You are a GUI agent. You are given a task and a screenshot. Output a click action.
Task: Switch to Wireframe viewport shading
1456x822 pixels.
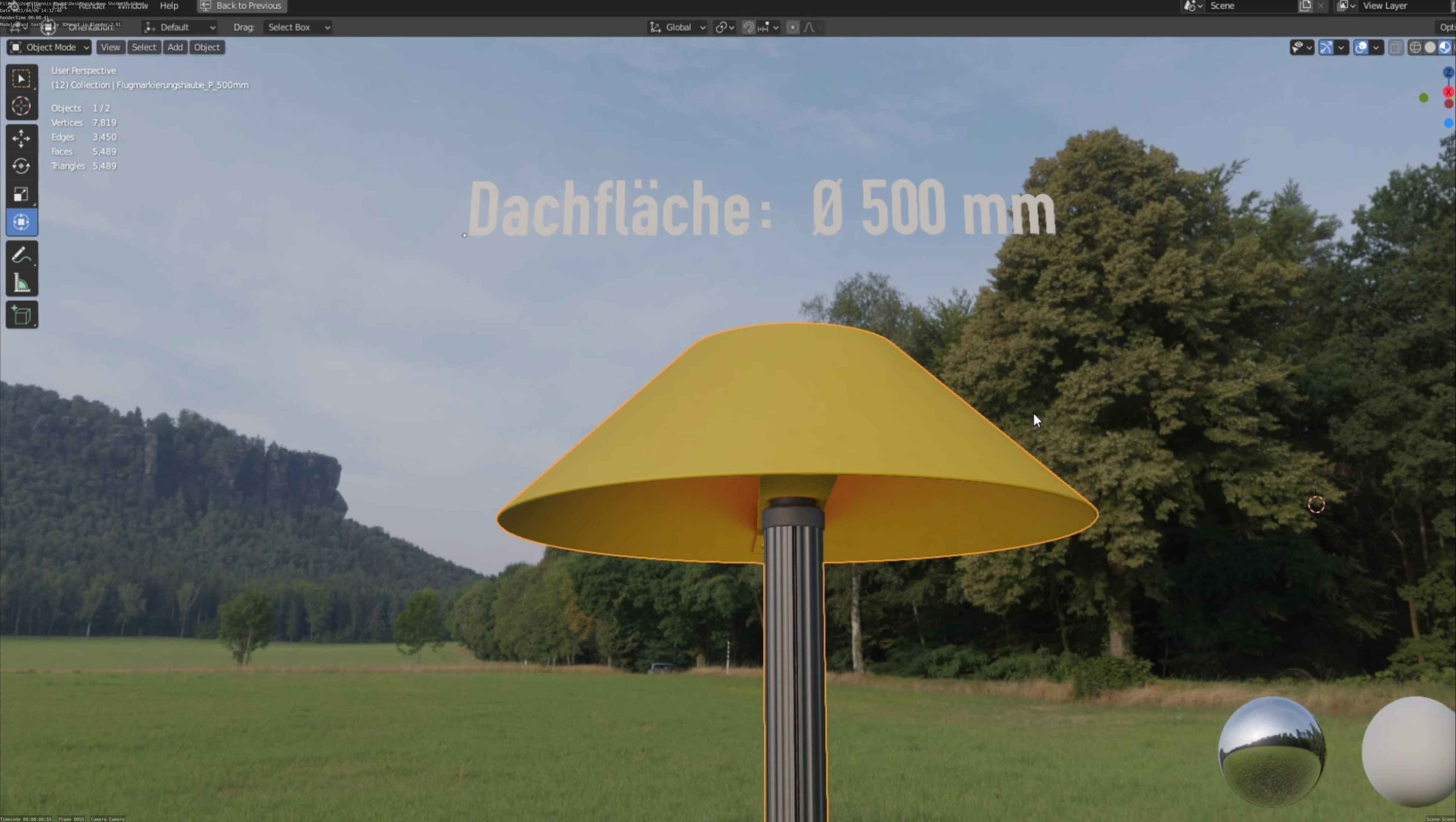click(1415, 47)
